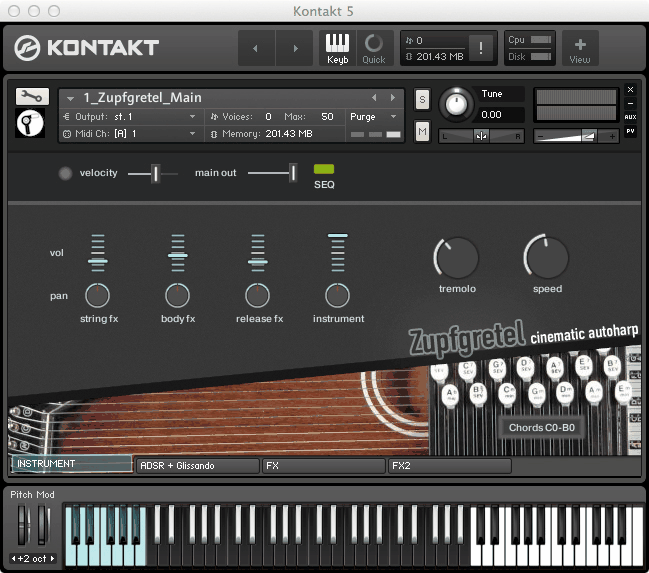This screenshot has height=573, width=649.
Task: Minimize the instrument header view
Action: tap(630, 103)
